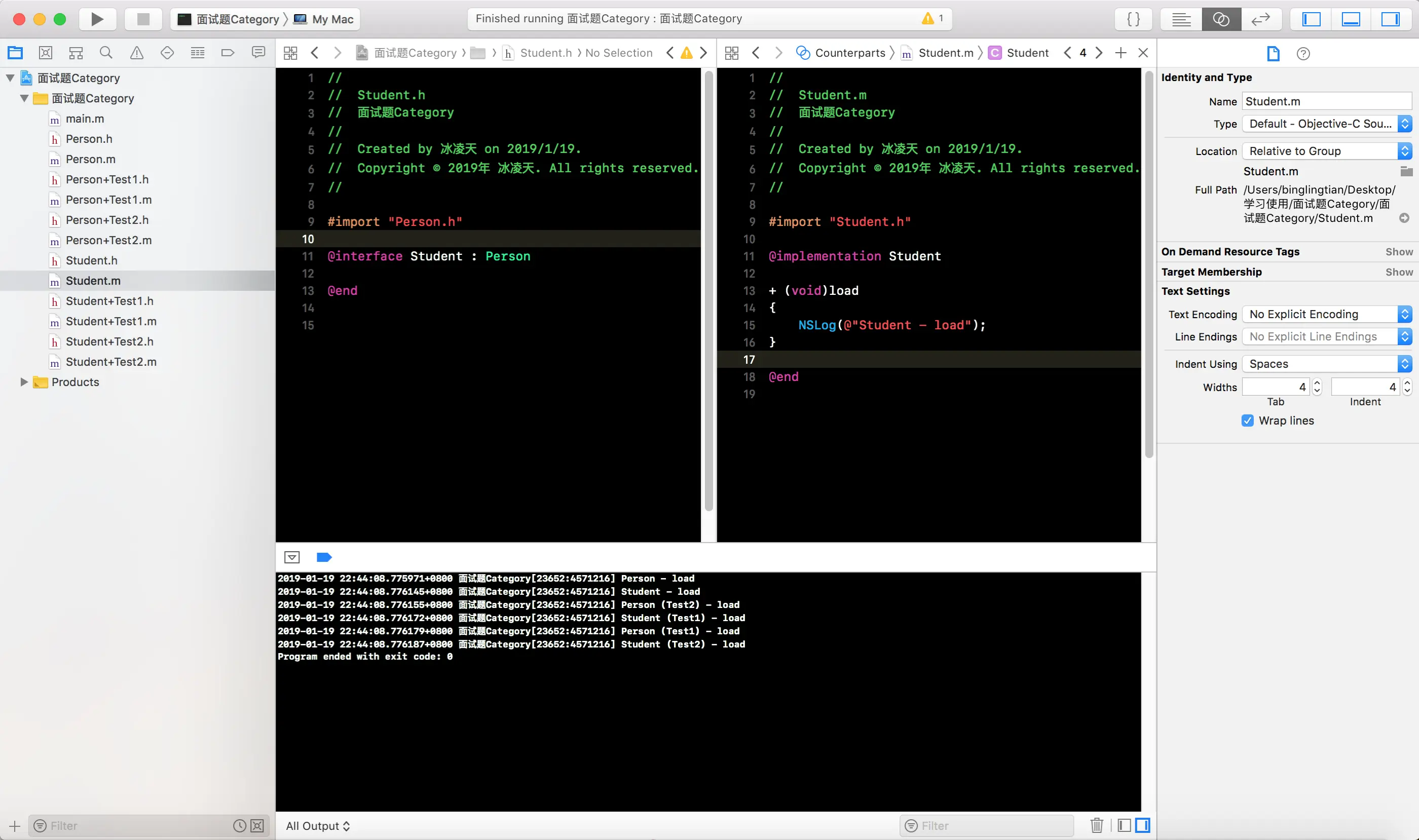Toggle the bottom debug area button
This screenshot has height=840, width=1419.
pyautogui.click(x=1351, y=19)
